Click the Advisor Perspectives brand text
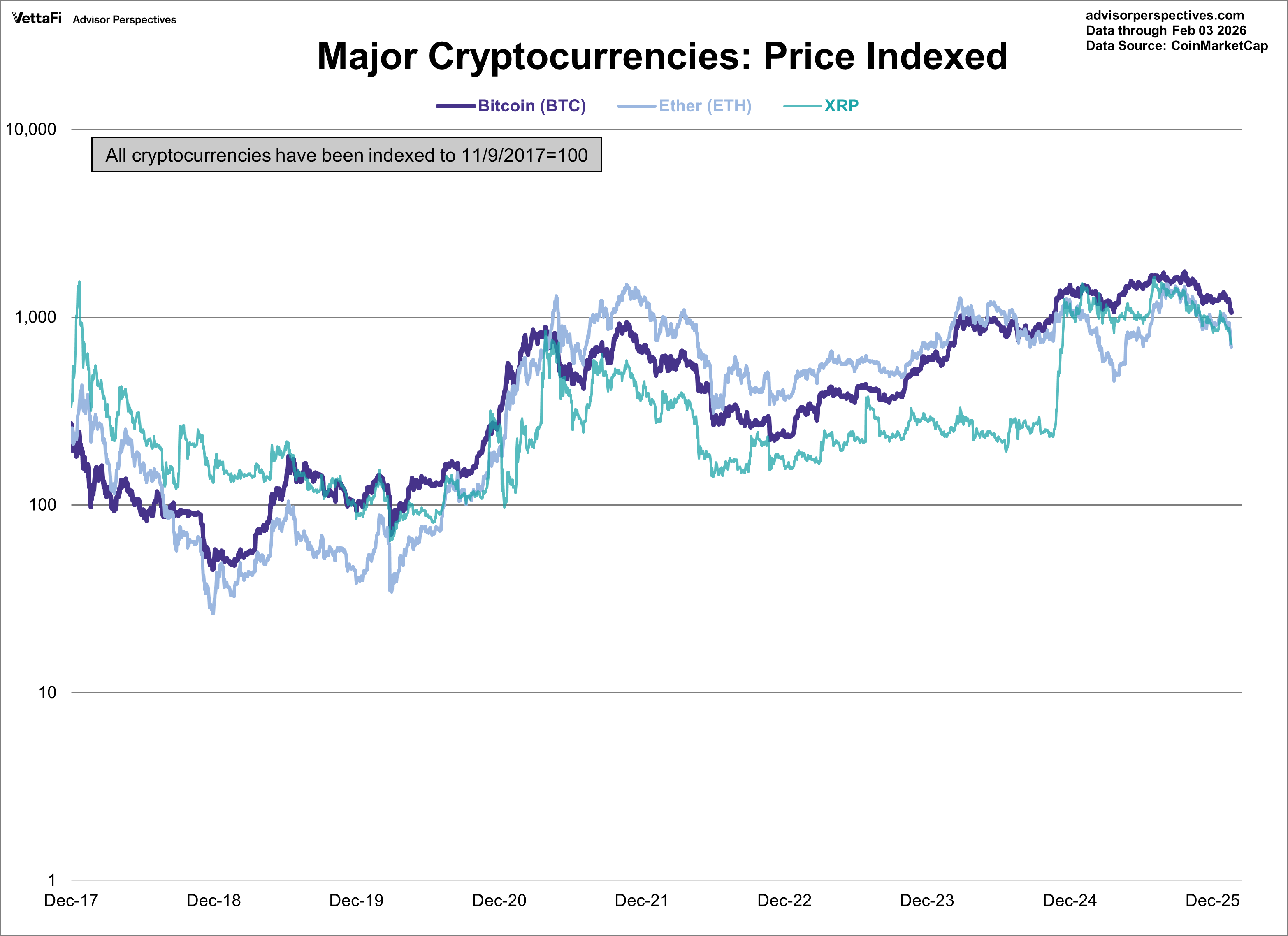The height and width of the screenshot is (936, 1288). (x=124, y=20)
